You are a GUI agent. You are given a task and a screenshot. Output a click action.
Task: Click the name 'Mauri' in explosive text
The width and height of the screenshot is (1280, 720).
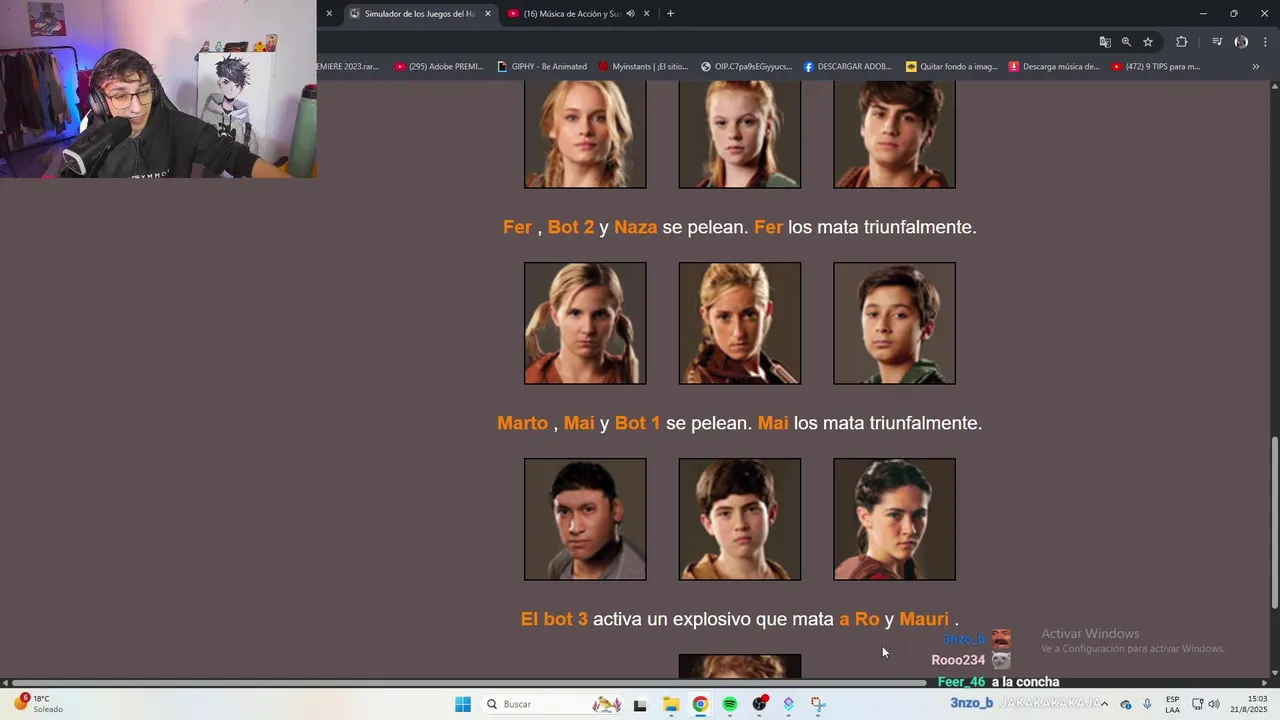(x=924, y=619)
